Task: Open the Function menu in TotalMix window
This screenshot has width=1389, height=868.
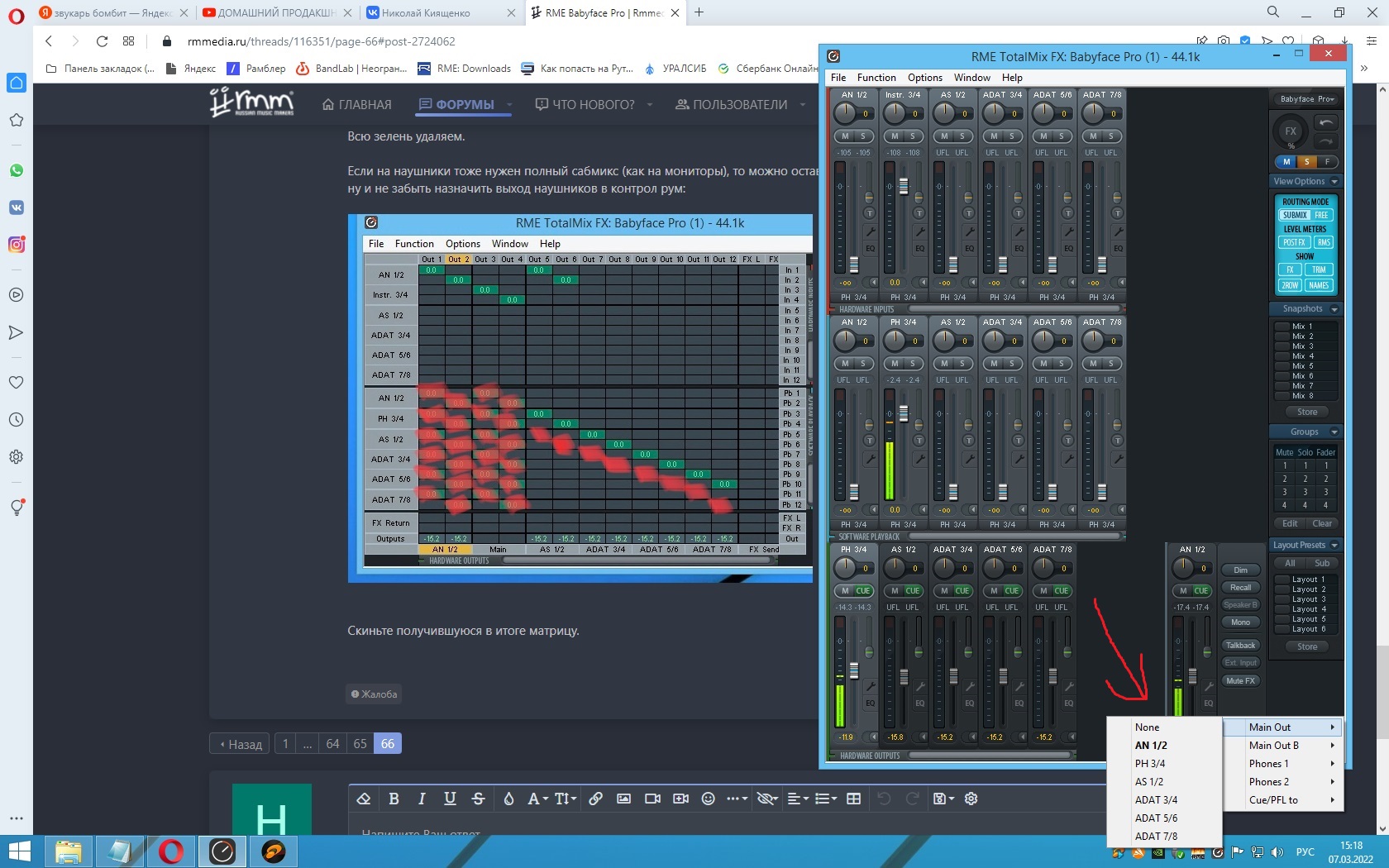Action: (x=876, y=78)
